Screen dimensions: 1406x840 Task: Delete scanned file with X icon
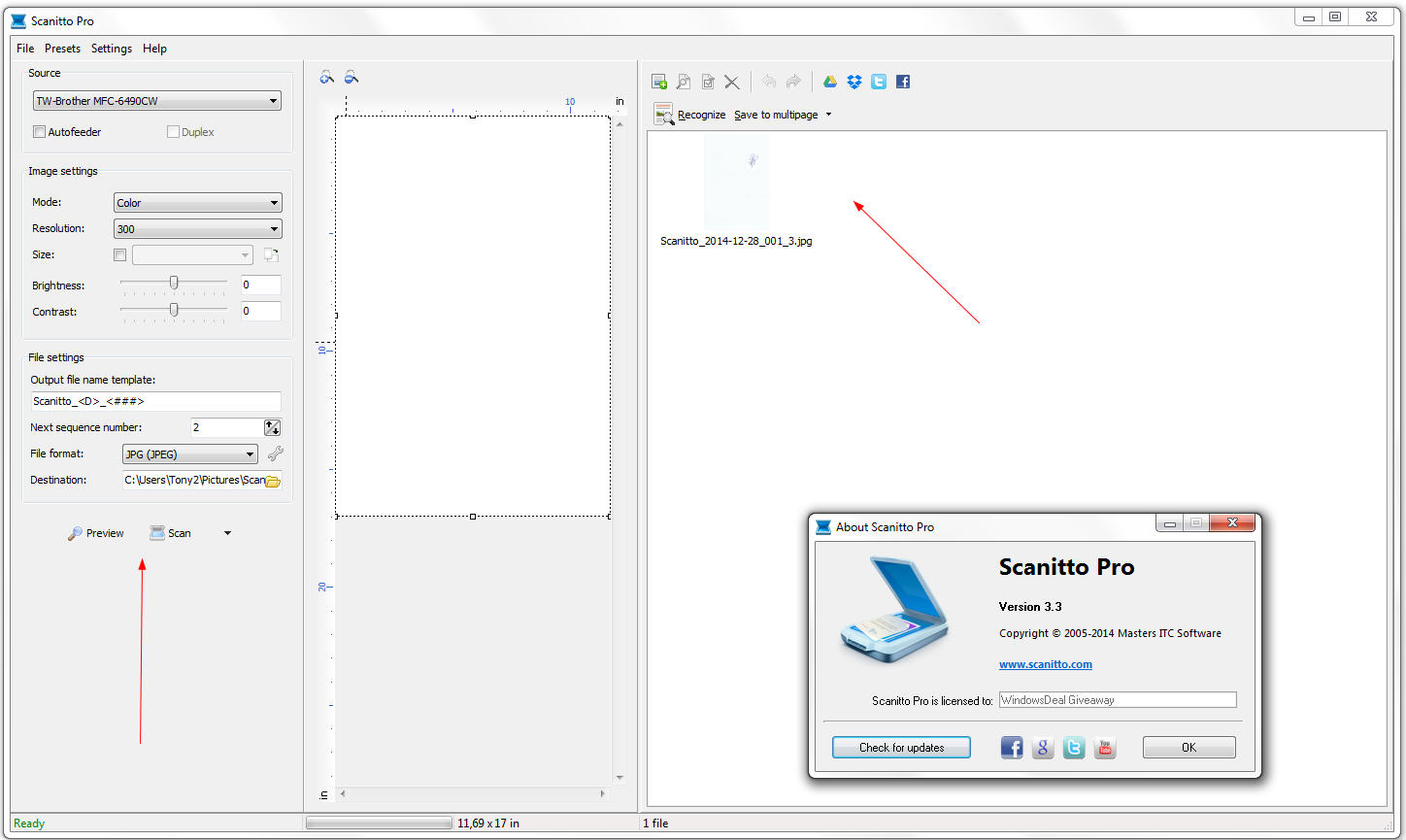pos(732,82)
